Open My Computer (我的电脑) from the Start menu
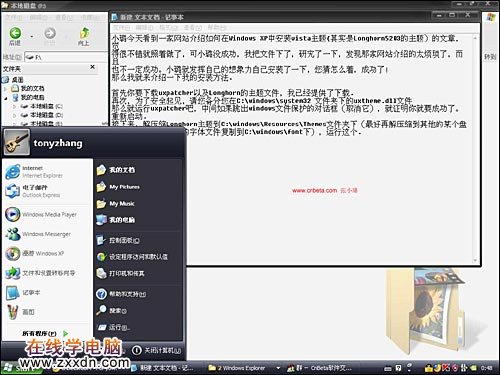The width and height of the screenshot is (500, 375). 138,220
